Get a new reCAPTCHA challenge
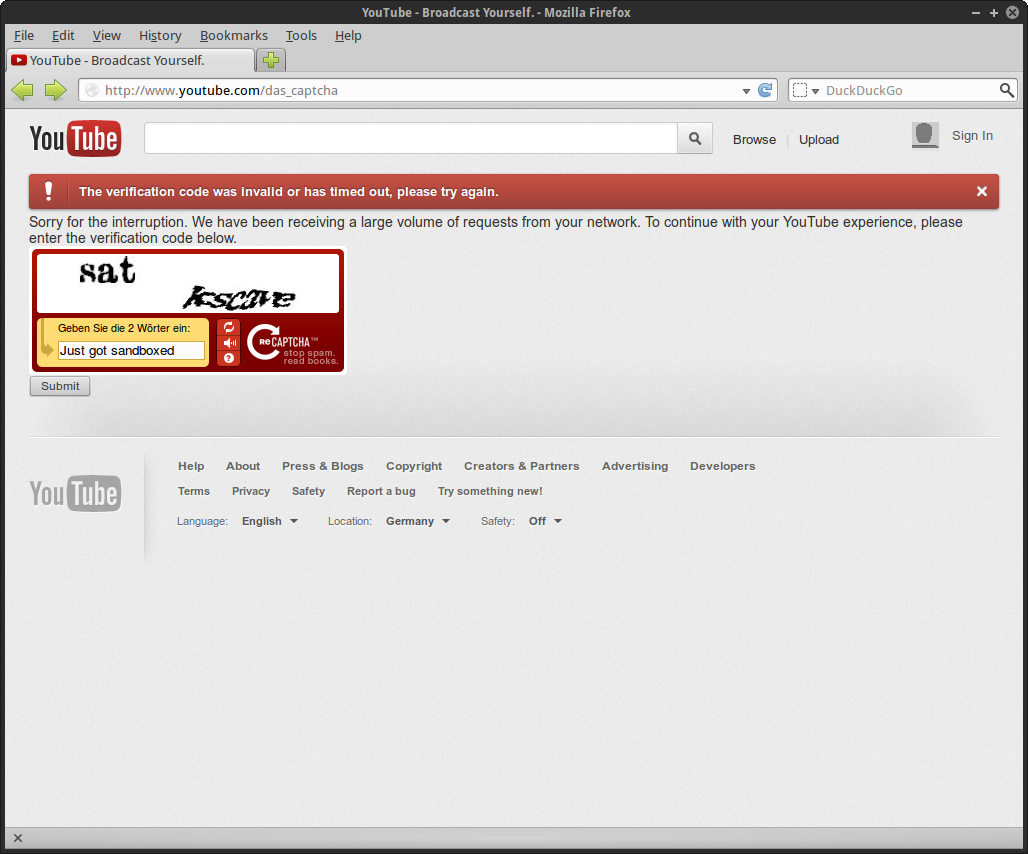Image resolution: width=1028 pixels, height=854 pixels. click(229, 327)
